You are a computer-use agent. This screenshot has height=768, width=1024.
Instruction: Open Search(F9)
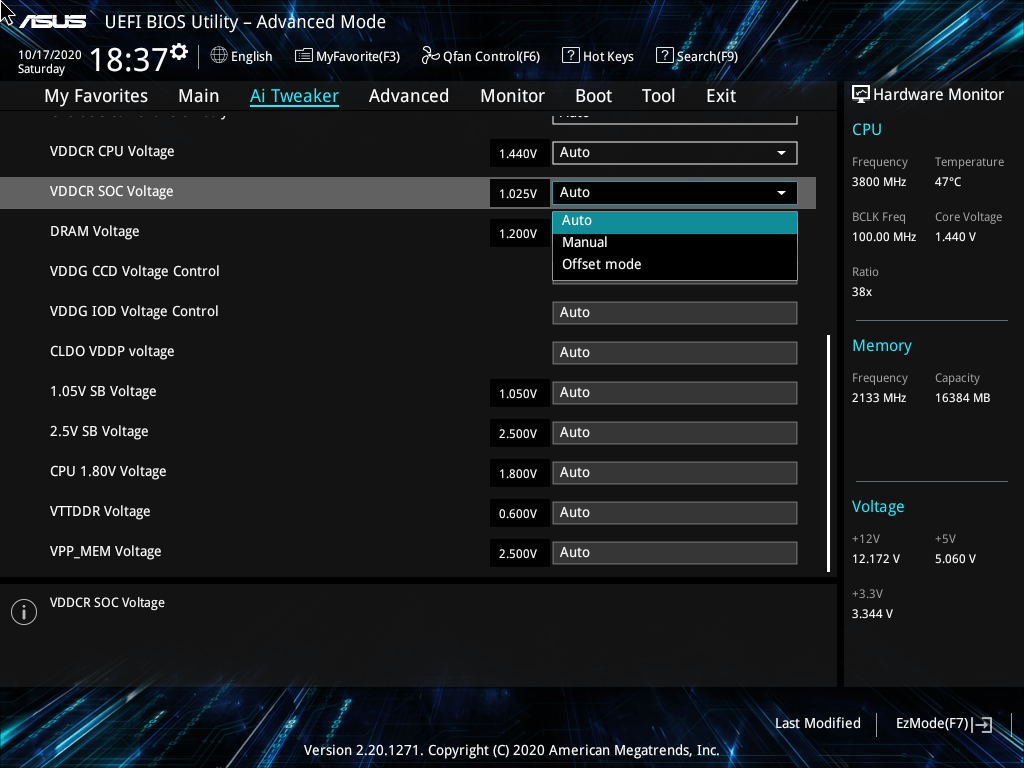pos(697,56)
